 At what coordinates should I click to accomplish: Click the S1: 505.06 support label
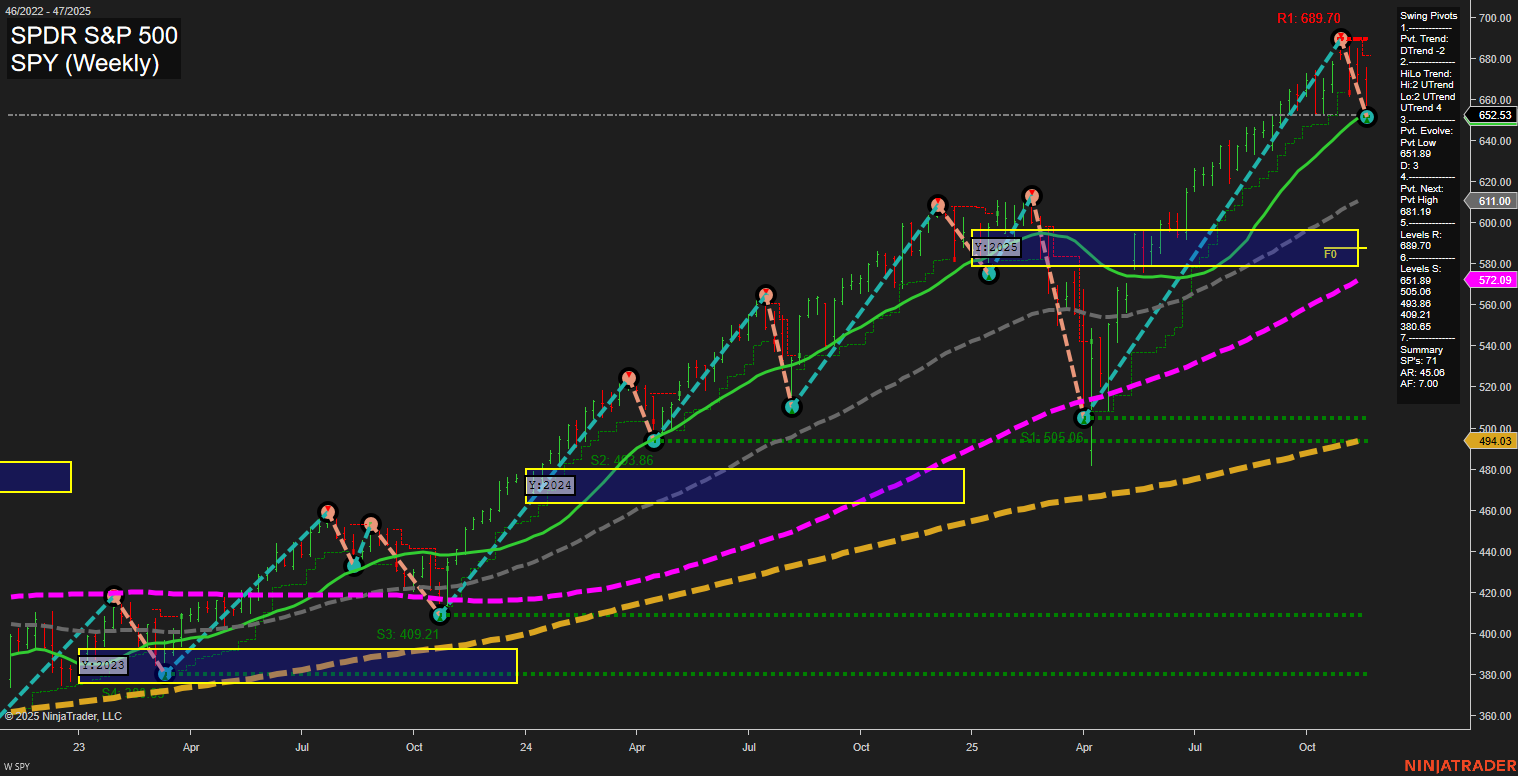tap(1052, 438)
